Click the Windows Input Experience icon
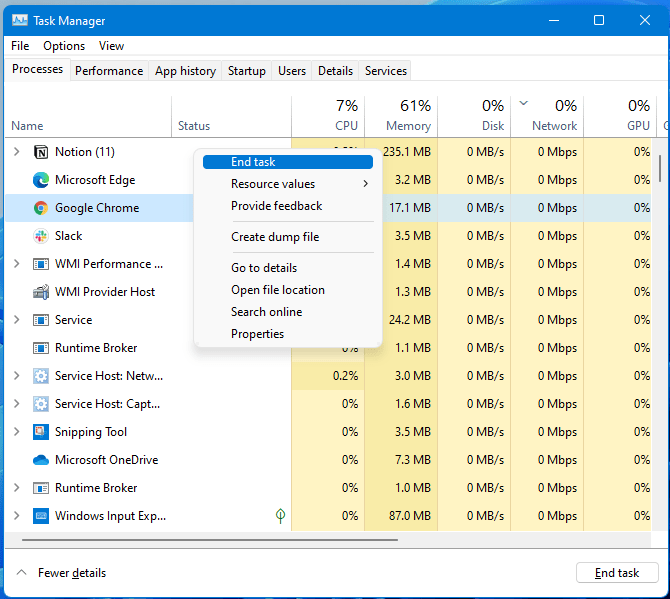 41,516
